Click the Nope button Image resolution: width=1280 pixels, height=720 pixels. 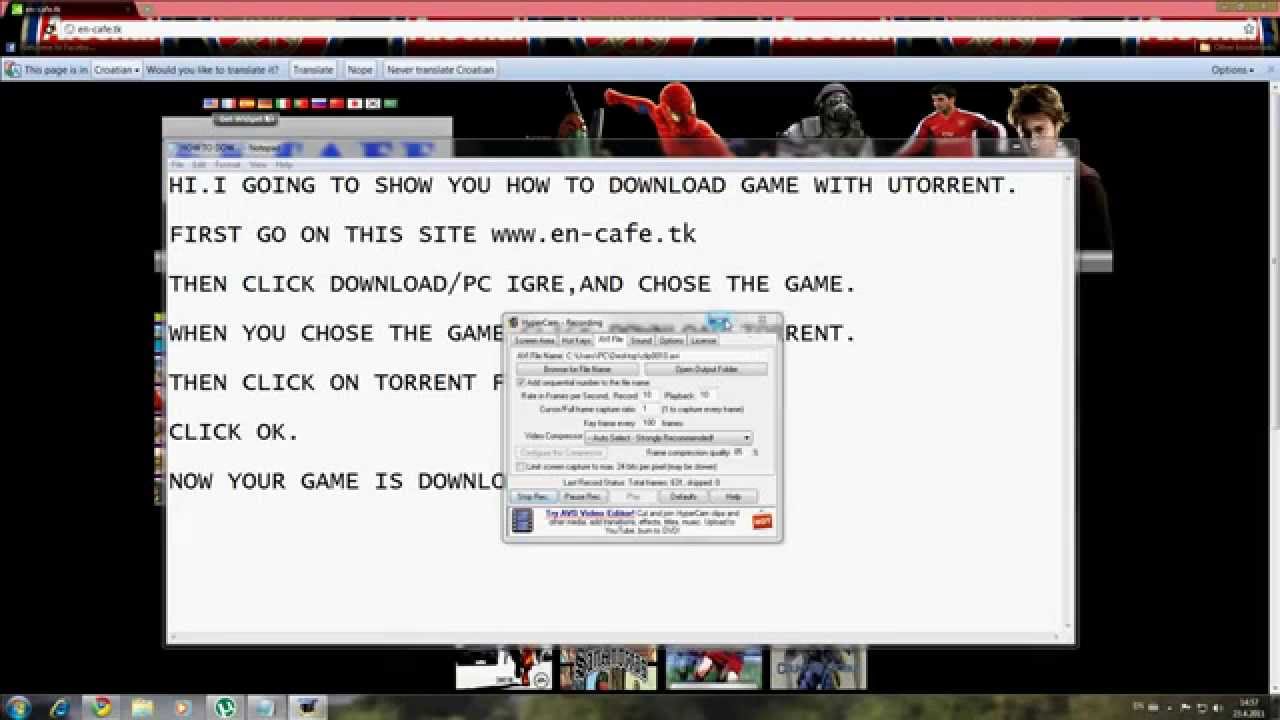[x=360, y=70]
